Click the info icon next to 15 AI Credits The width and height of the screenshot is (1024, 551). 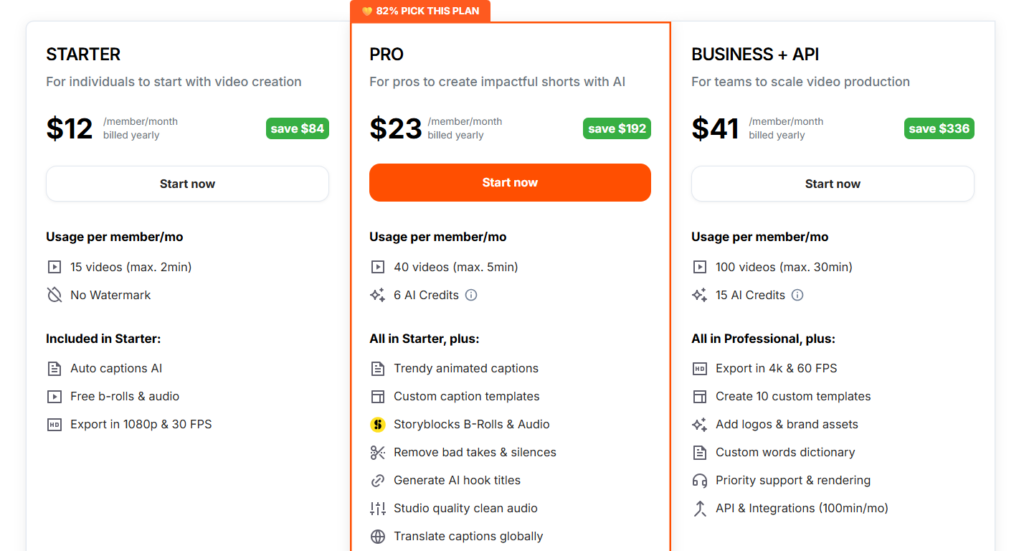797,295
